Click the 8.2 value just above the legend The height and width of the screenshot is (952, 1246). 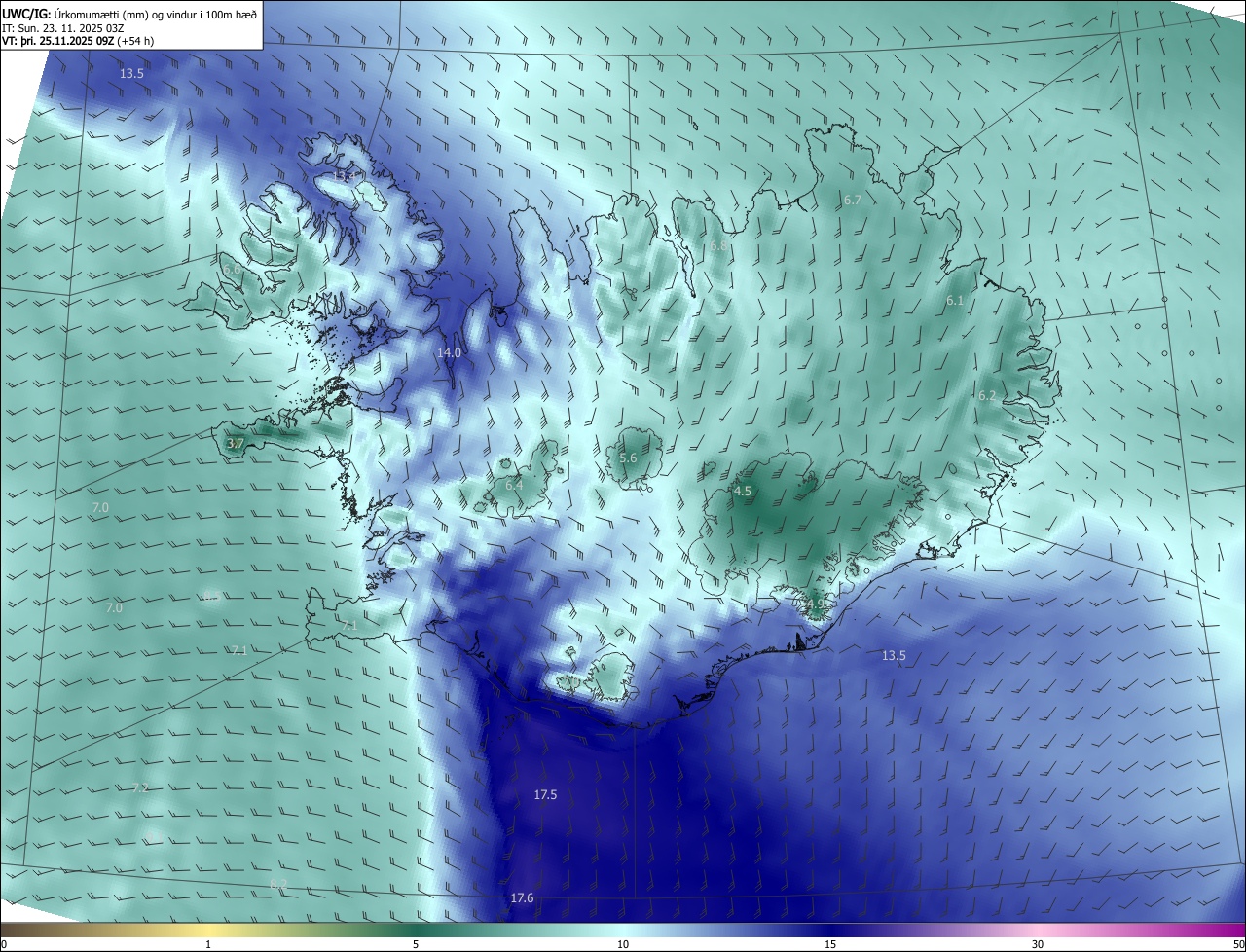278,884
